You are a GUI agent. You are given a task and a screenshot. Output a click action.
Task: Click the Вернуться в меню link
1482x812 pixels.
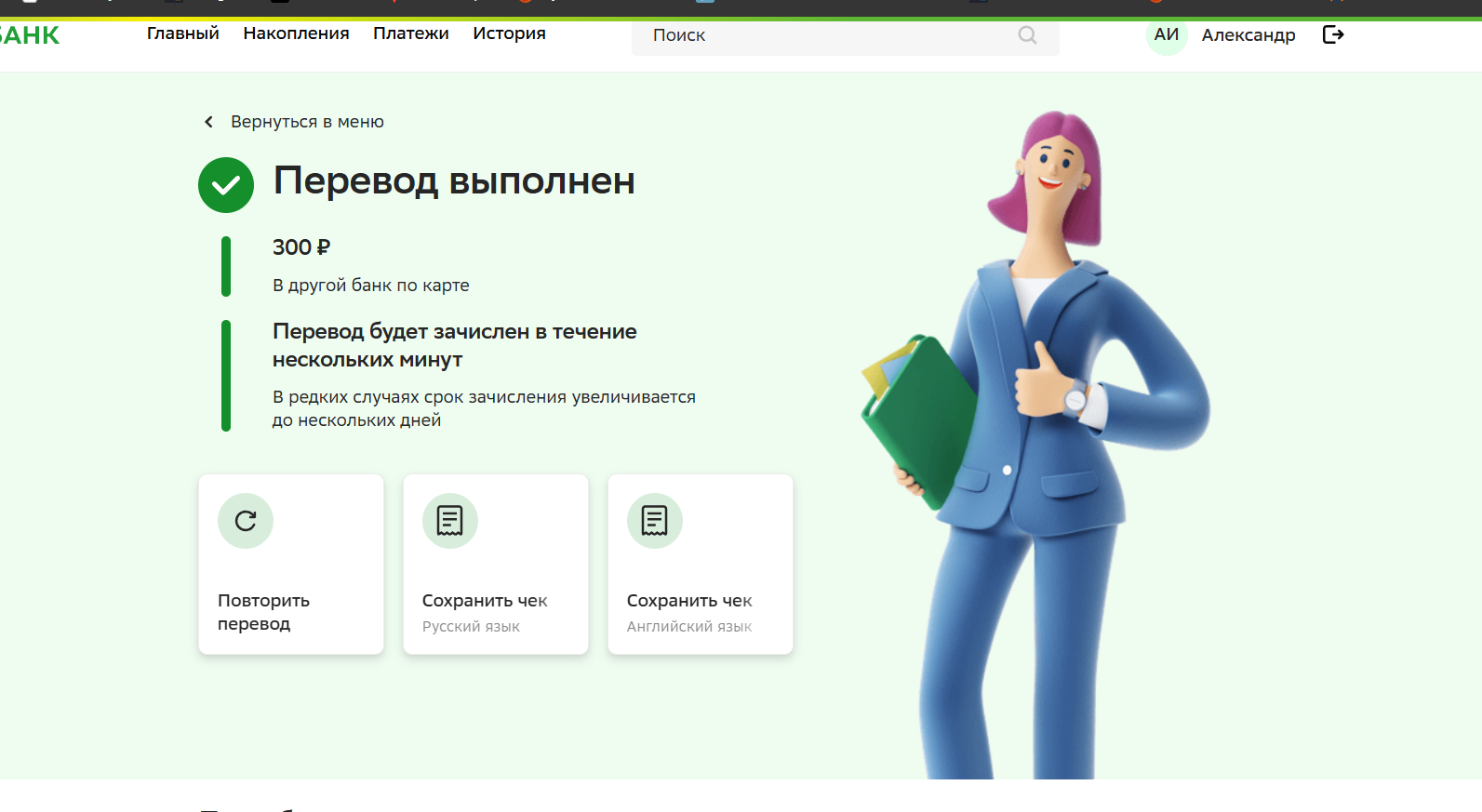pos(307,122)
